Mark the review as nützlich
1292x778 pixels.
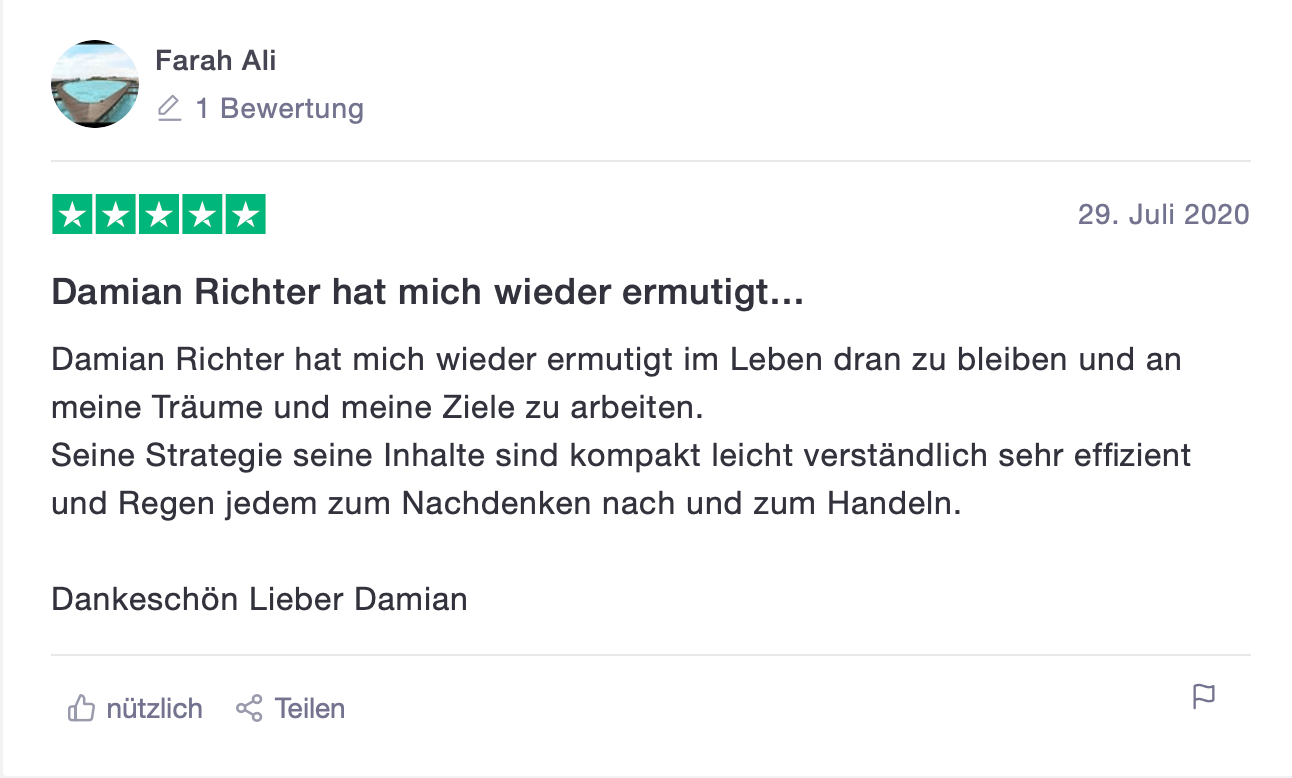154,708
